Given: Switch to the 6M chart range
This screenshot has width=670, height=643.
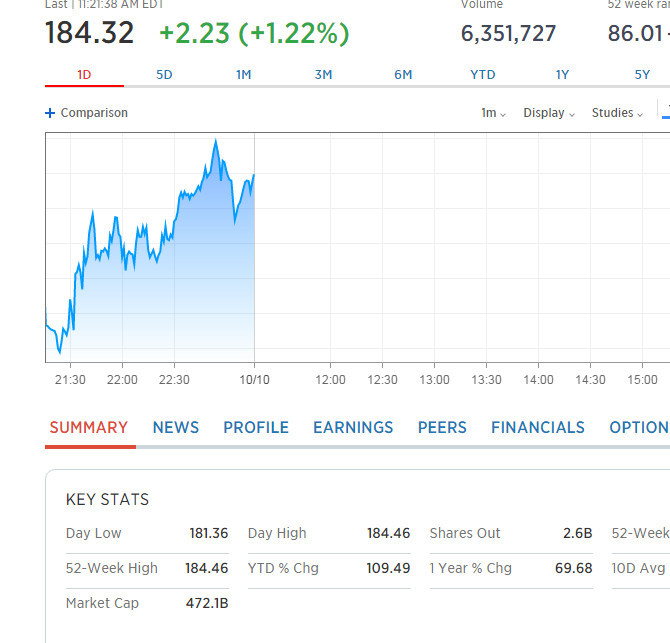Looking at the screenshot, I should click(403, 75).
